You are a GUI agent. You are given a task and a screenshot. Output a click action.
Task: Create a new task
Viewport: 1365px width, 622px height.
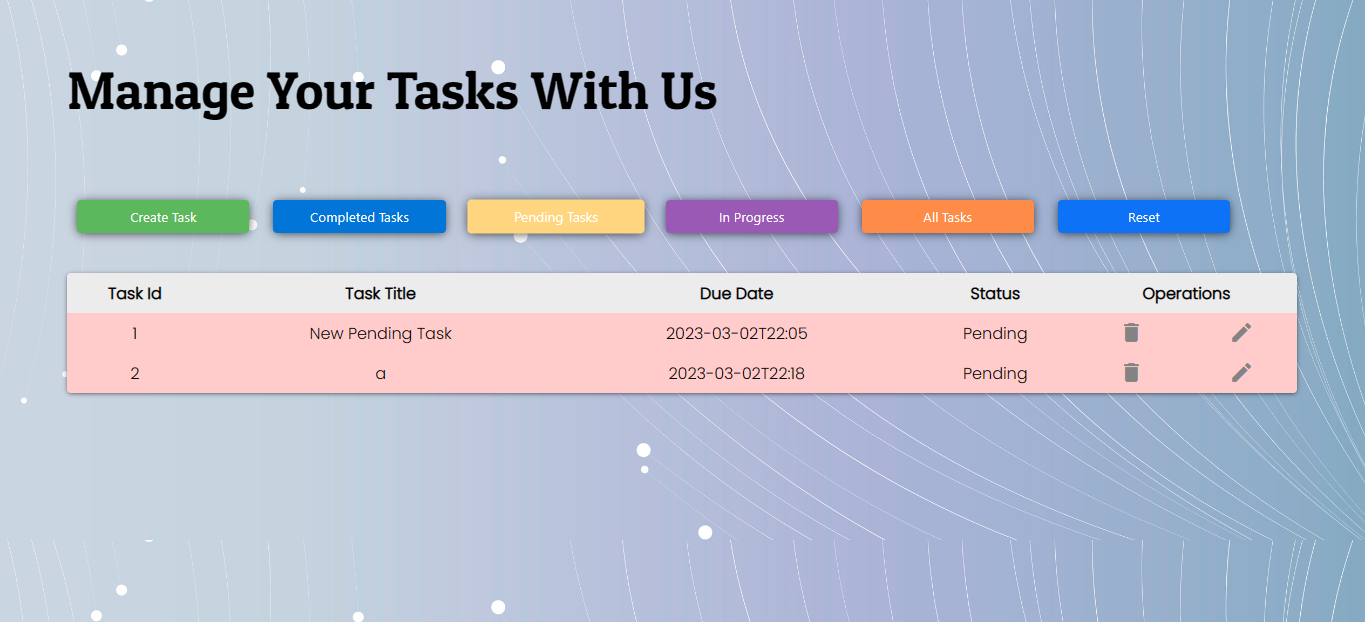pos(163,216)
